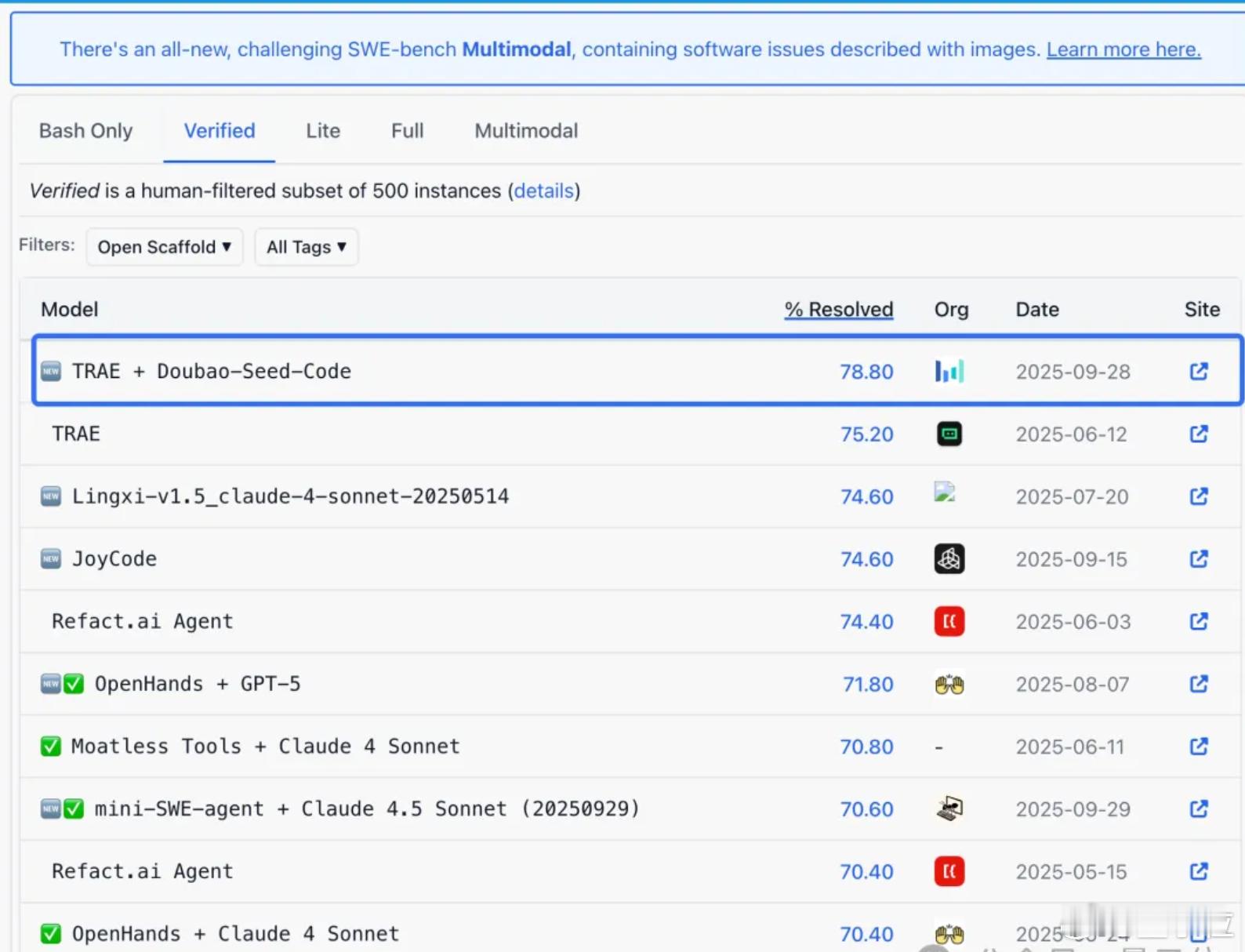Click the JoyCode org logo
1245x952 pixels.
949,559
